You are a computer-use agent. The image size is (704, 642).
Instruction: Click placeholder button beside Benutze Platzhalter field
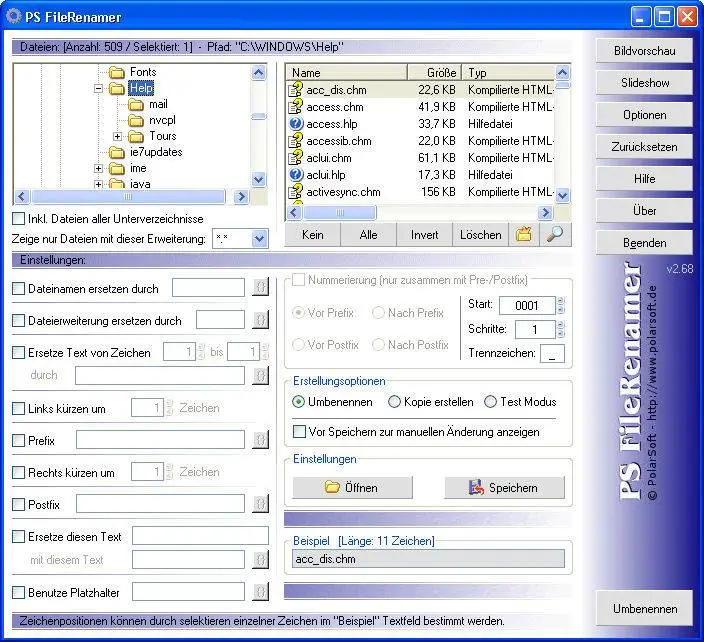click(x=260, y=592)
